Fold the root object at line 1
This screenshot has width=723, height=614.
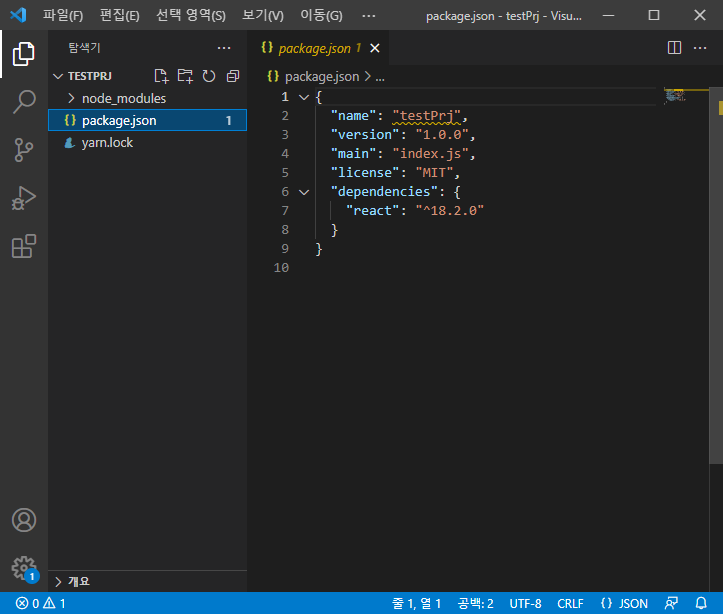(304, 97)
